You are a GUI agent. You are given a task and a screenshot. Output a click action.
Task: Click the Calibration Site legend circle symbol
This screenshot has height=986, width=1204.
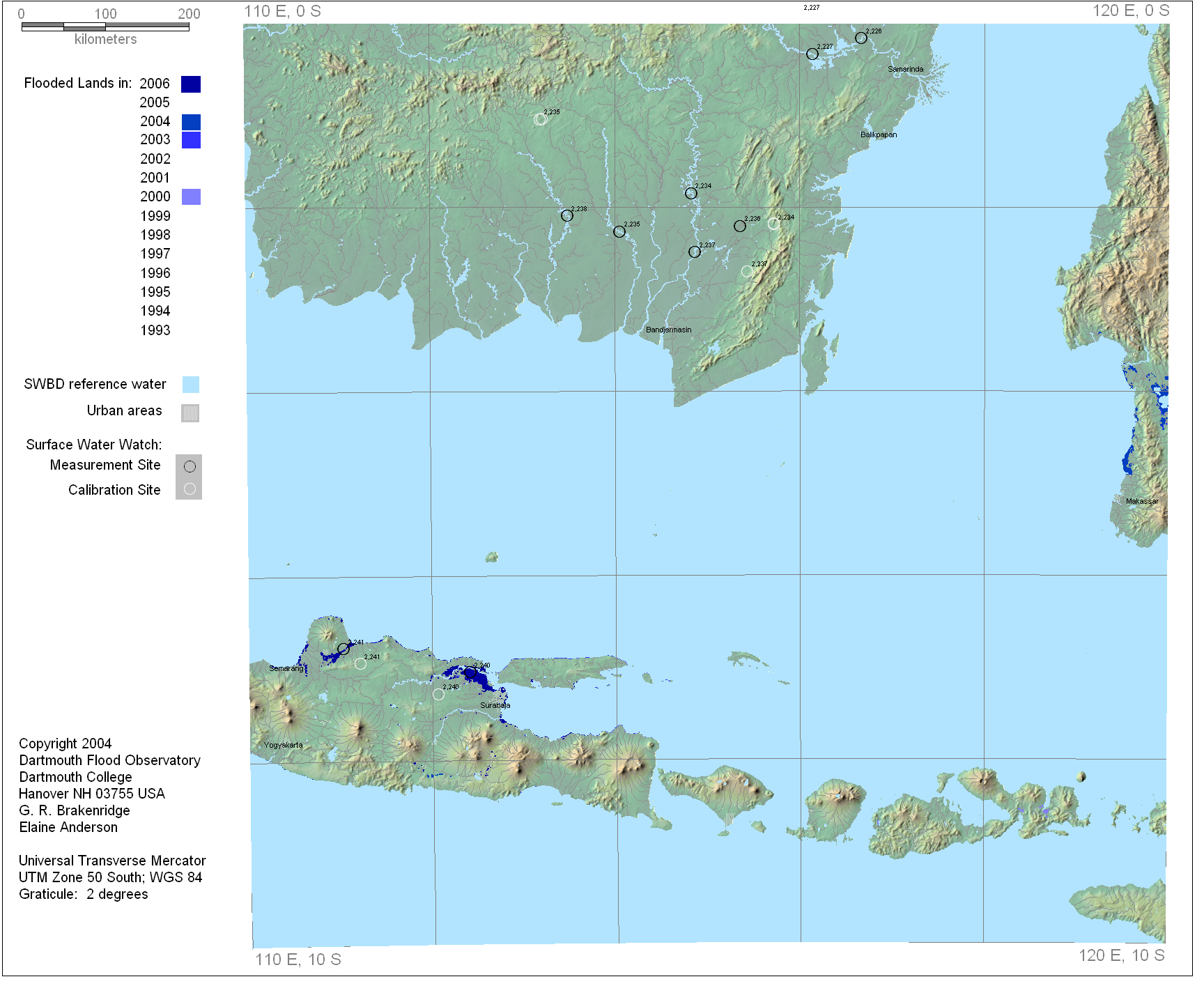click(x=190, y=489)
